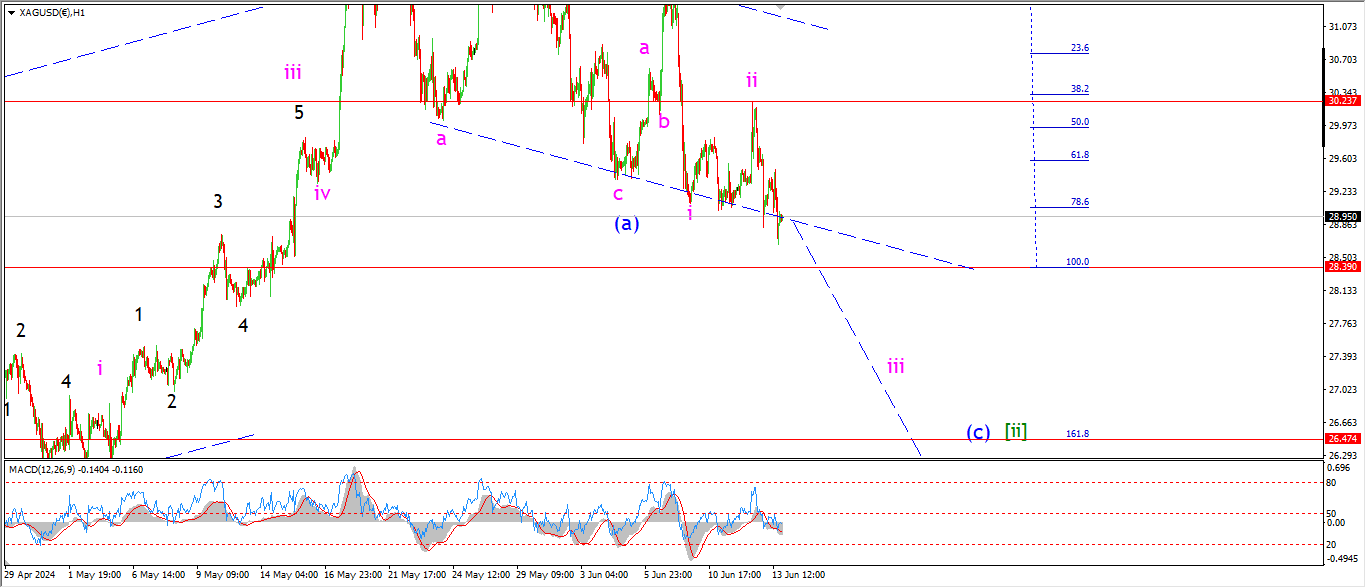Click the 31.071 price axis value
Screen dimensions: 1366x588
tap(1343, 27)
